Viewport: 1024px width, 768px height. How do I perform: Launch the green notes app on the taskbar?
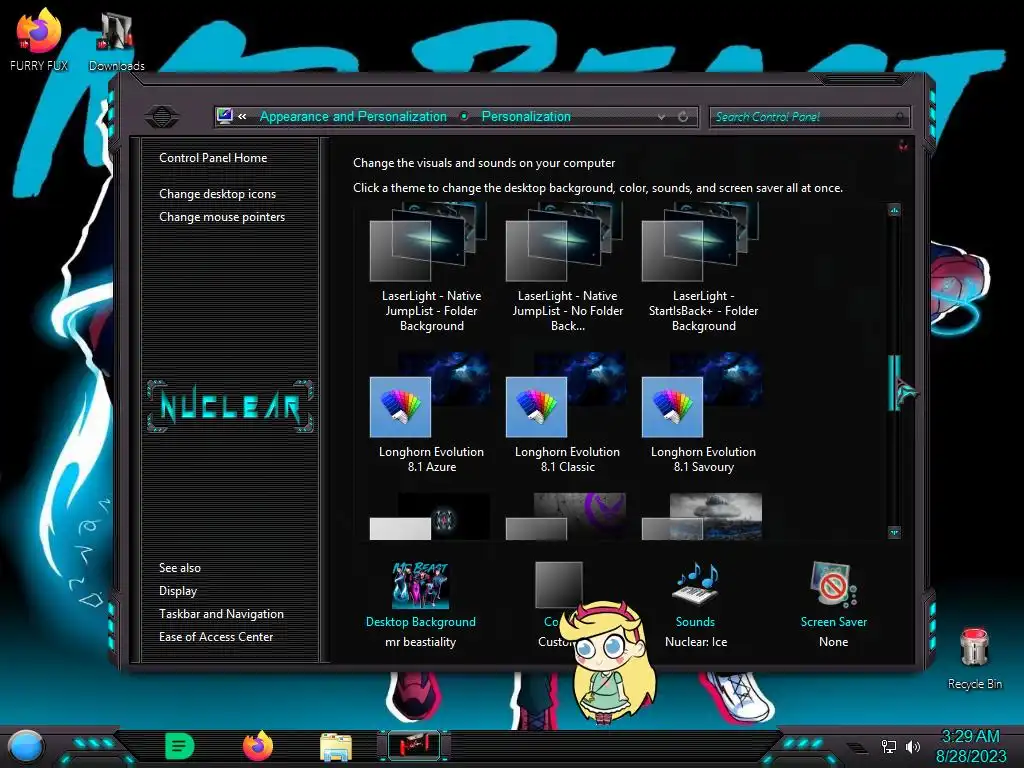click(x=179, y=746)
